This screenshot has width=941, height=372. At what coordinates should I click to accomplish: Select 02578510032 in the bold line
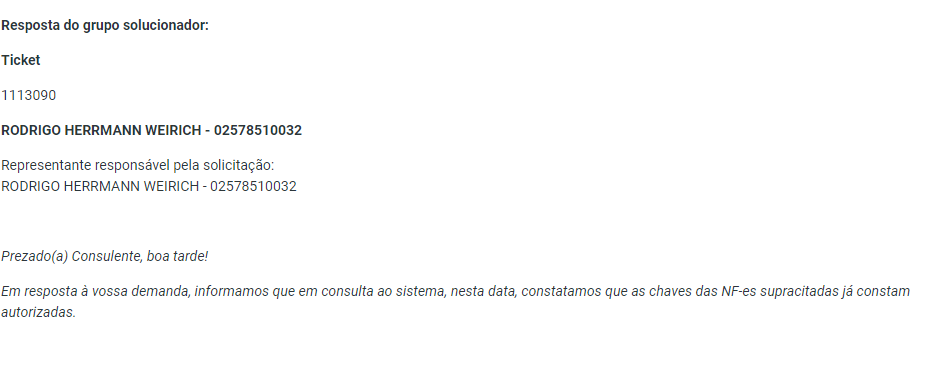(258, 130)
